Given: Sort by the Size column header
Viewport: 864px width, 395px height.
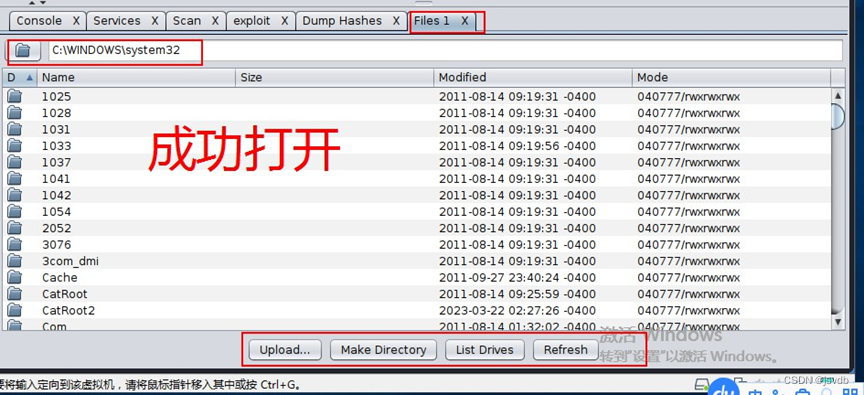Looking at the screenshot, I should (334, 78).
